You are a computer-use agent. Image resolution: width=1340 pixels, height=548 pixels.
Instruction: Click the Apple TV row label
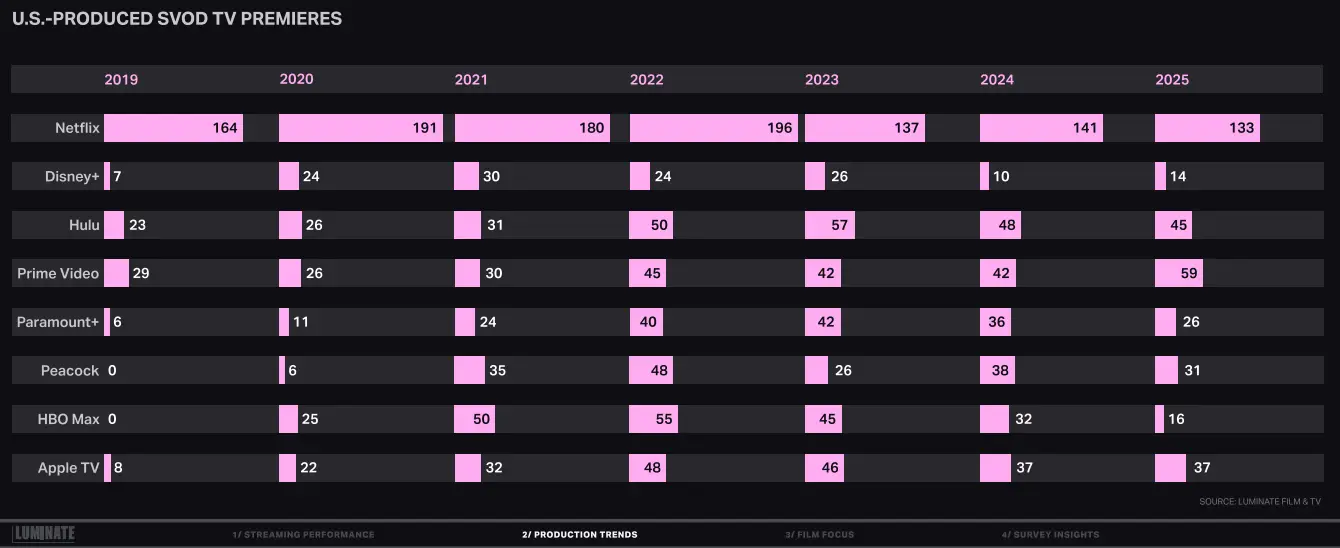coord(68,468)
